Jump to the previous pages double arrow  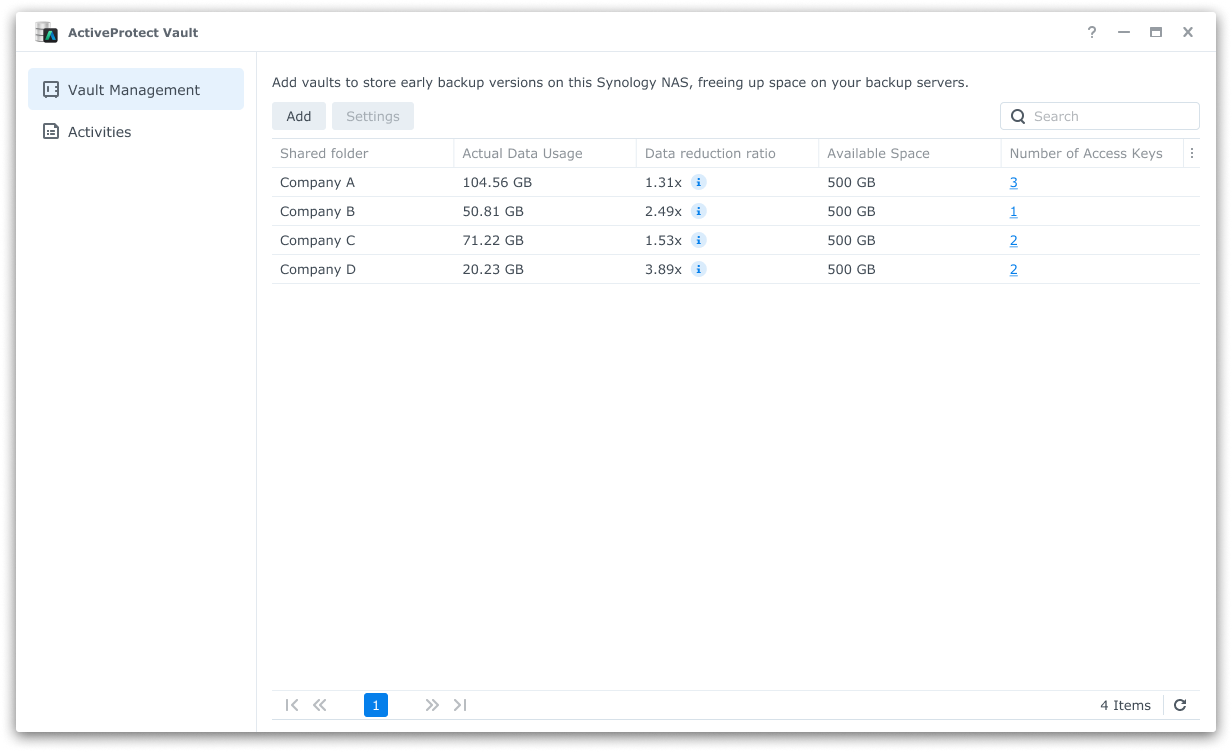point(320,705)
